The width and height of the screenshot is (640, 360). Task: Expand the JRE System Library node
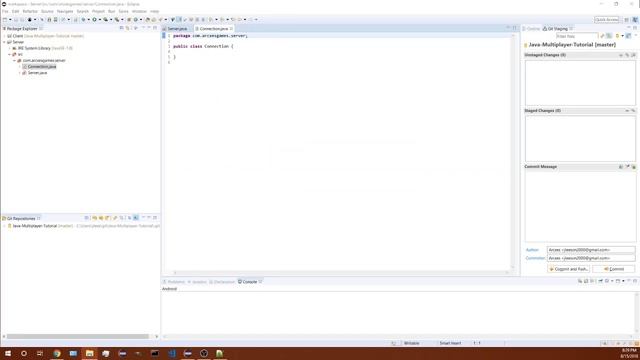click(10, 48)
